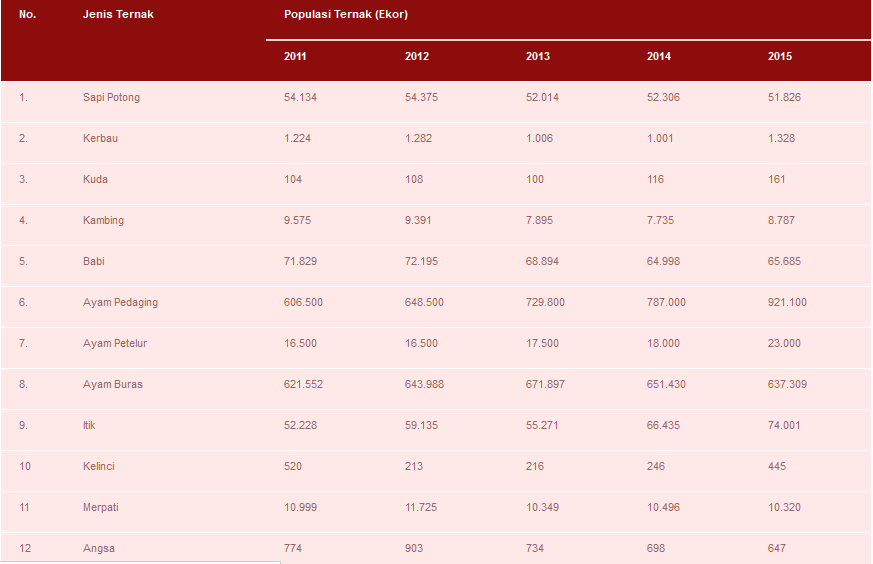Select Ayam Petelur value 17.500
The width and height of the screenshot is (873, 564).
[542, 344]
